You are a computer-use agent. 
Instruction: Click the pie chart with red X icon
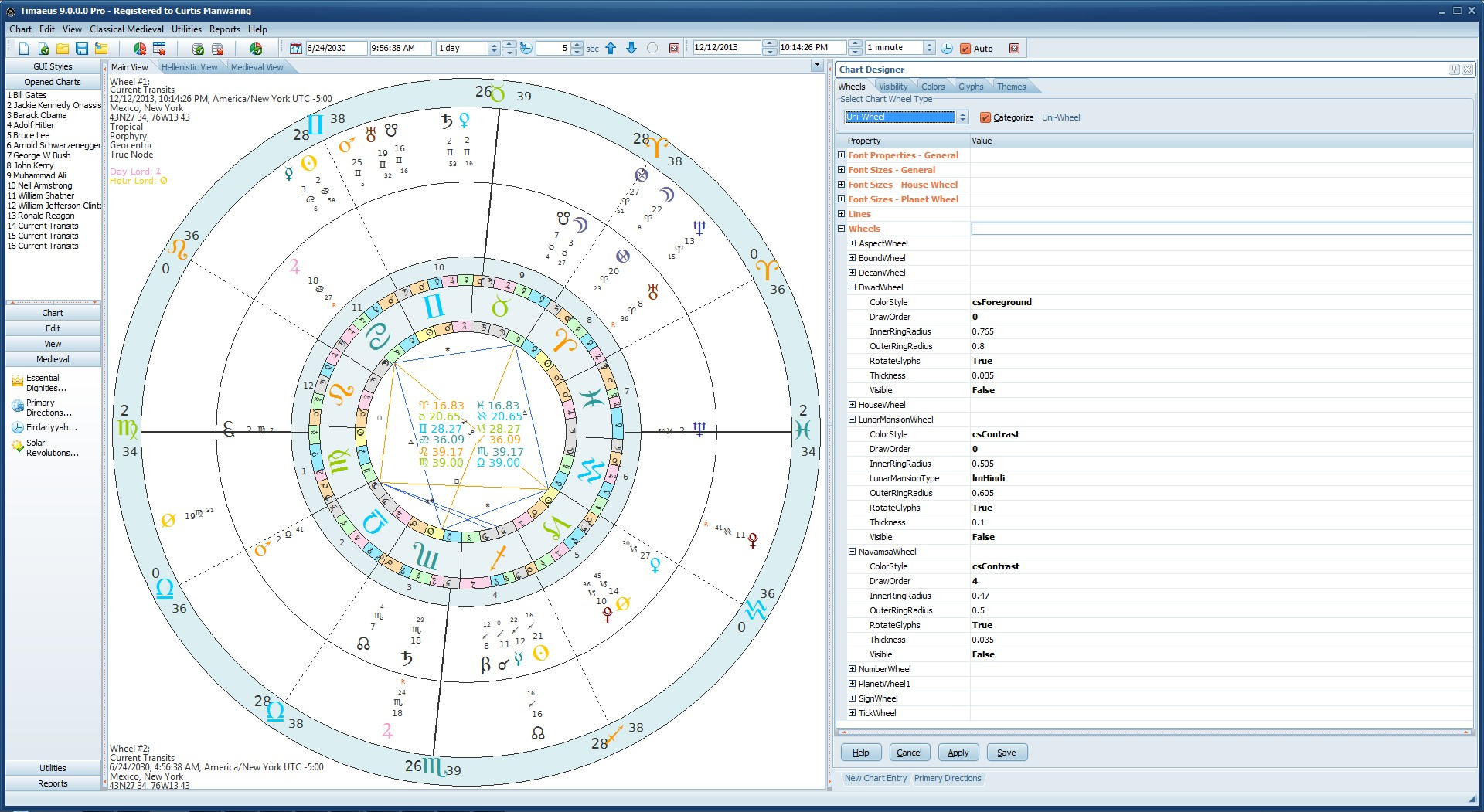[140, 49]
